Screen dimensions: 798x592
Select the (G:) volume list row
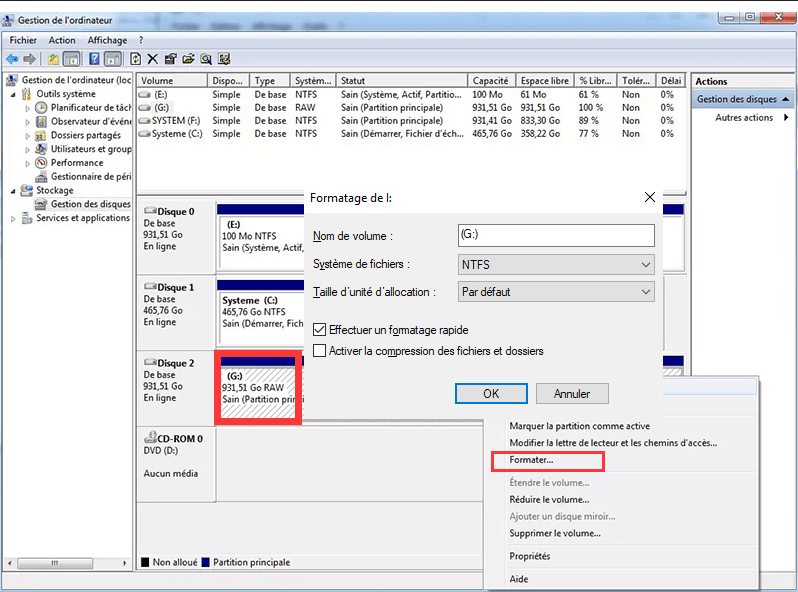coord(411,107)
